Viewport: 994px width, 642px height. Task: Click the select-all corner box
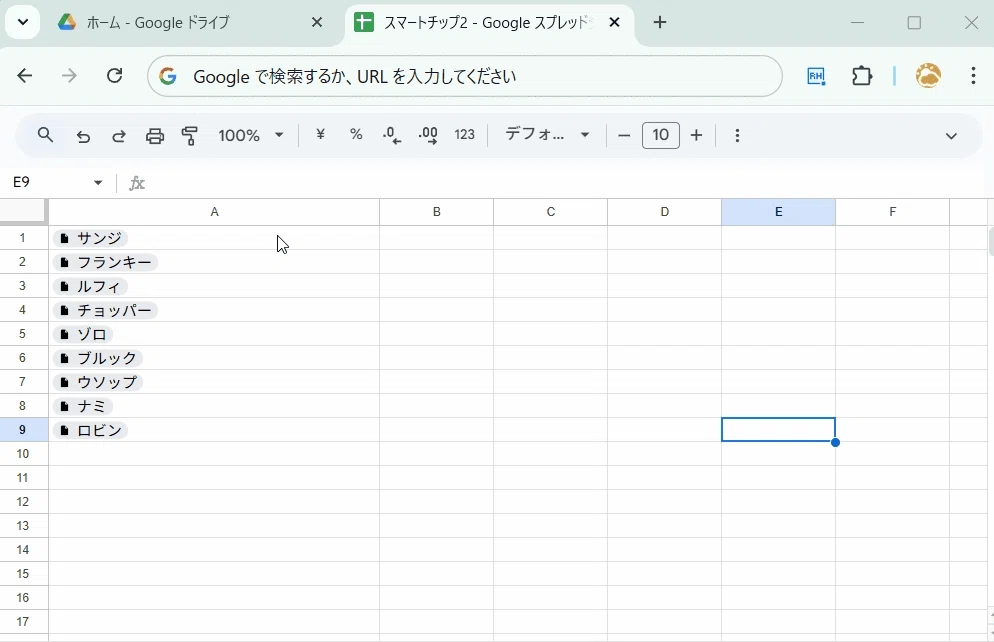click(23, 212)
